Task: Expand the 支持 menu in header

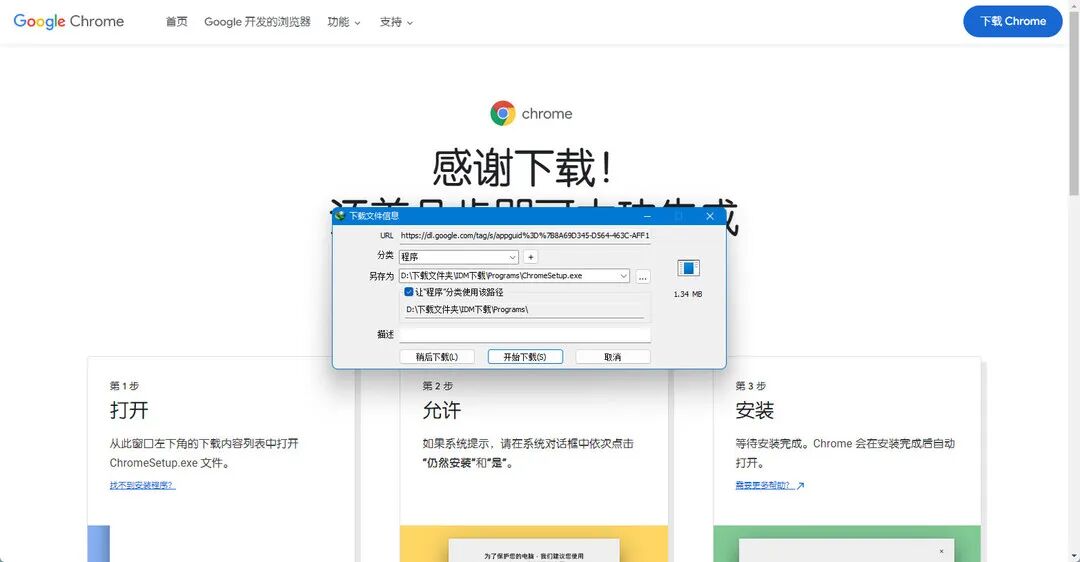Action: coord(396,22)
